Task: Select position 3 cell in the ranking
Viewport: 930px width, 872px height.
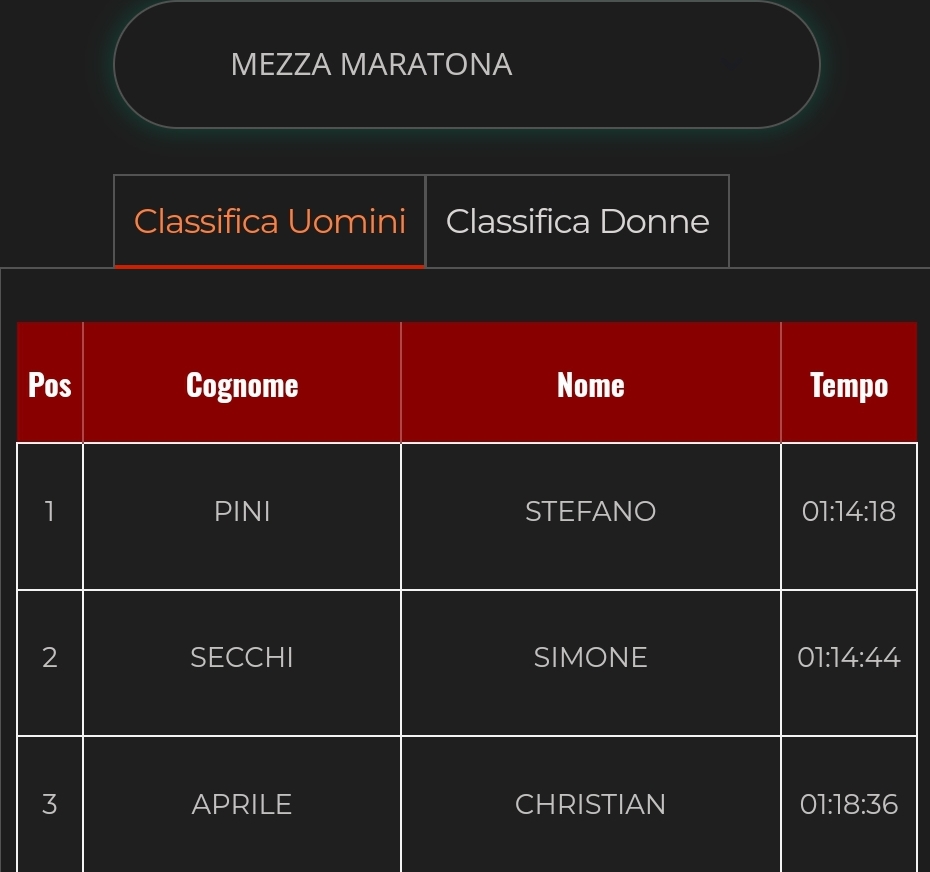Action: [50, 804]
